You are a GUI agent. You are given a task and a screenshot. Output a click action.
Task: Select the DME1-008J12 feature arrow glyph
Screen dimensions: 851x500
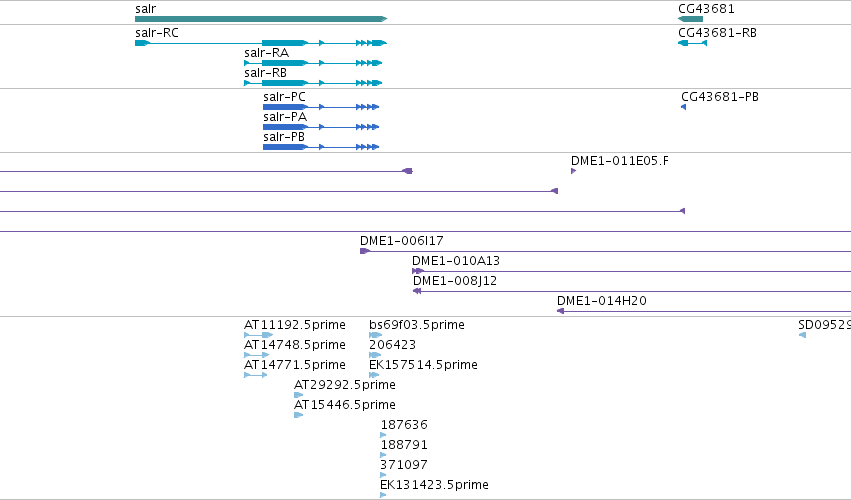pos(417,291)
